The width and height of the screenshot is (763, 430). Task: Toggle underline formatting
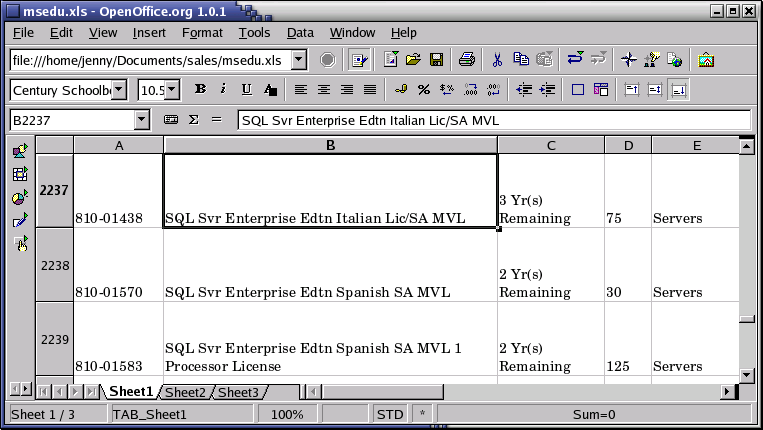(244, 90)
